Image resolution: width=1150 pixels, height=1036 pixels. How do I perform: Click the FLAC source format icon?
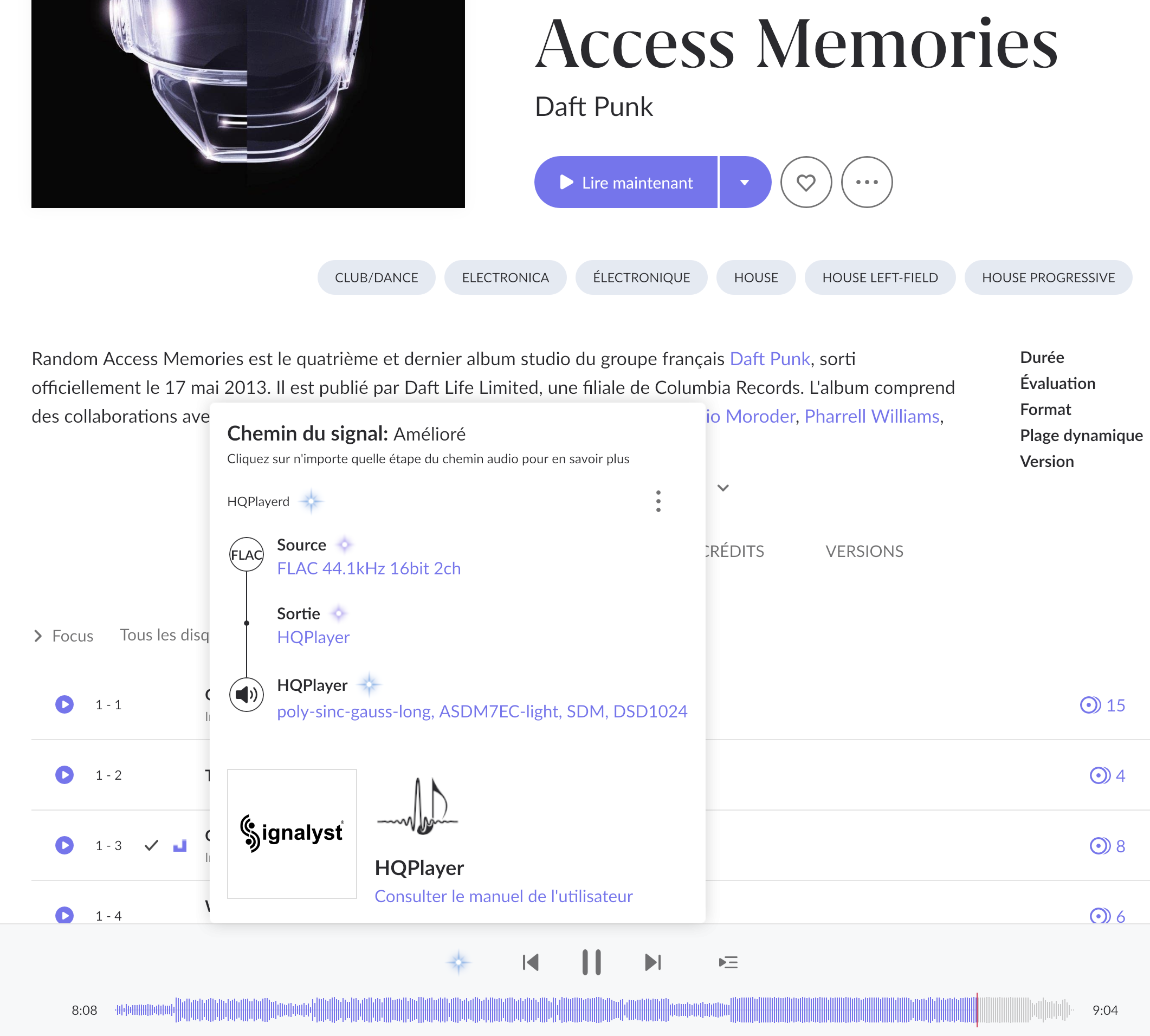pyautogui.click(x=246, y=555)
